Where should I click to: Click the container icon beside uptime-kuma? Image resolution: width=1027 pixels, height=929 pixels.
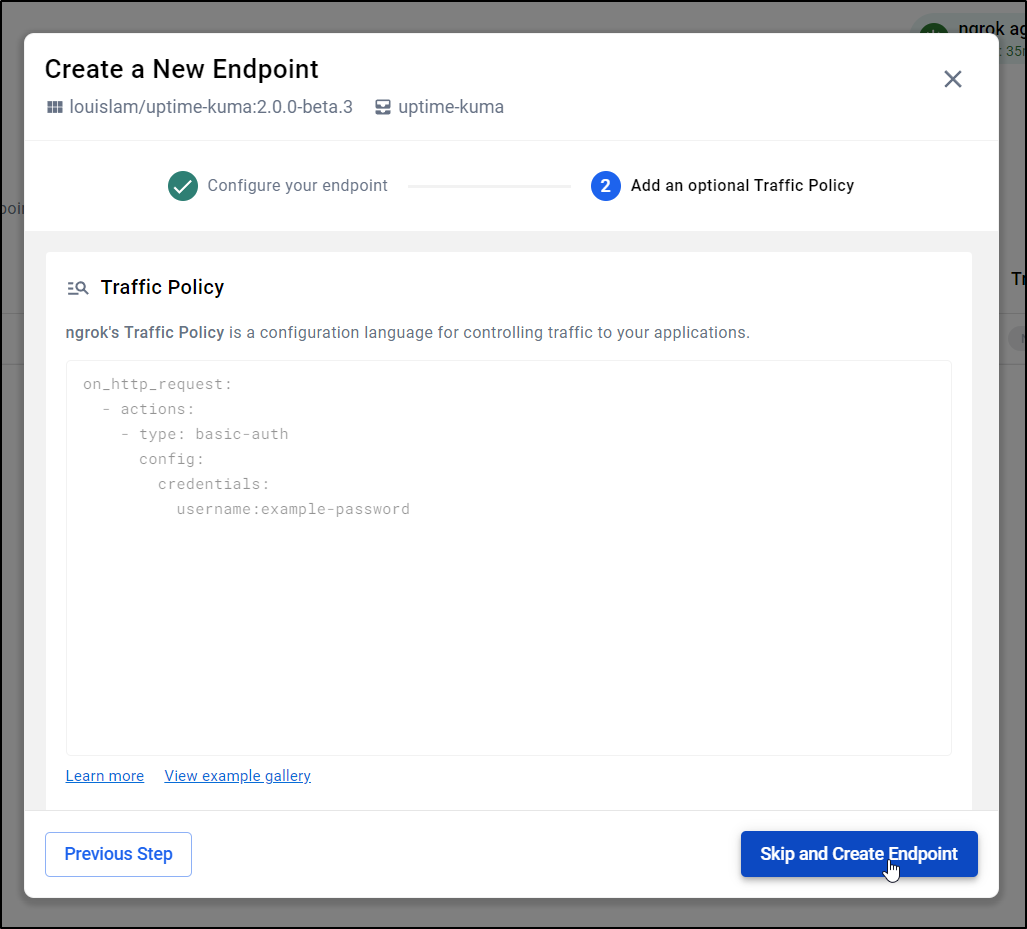383,107
